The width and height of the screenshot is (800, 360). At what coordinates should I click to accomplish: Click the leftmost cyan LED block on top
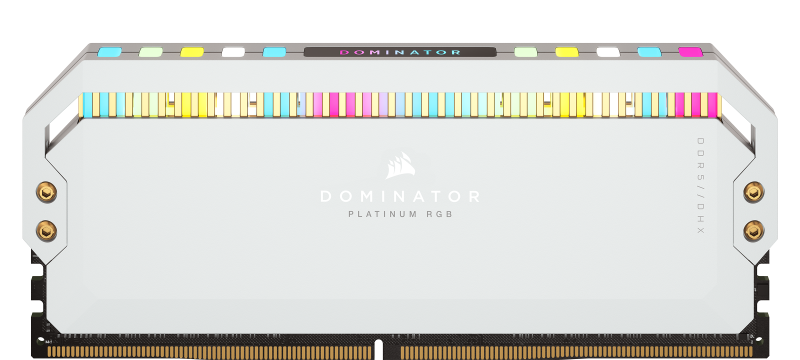pos(110,52)
